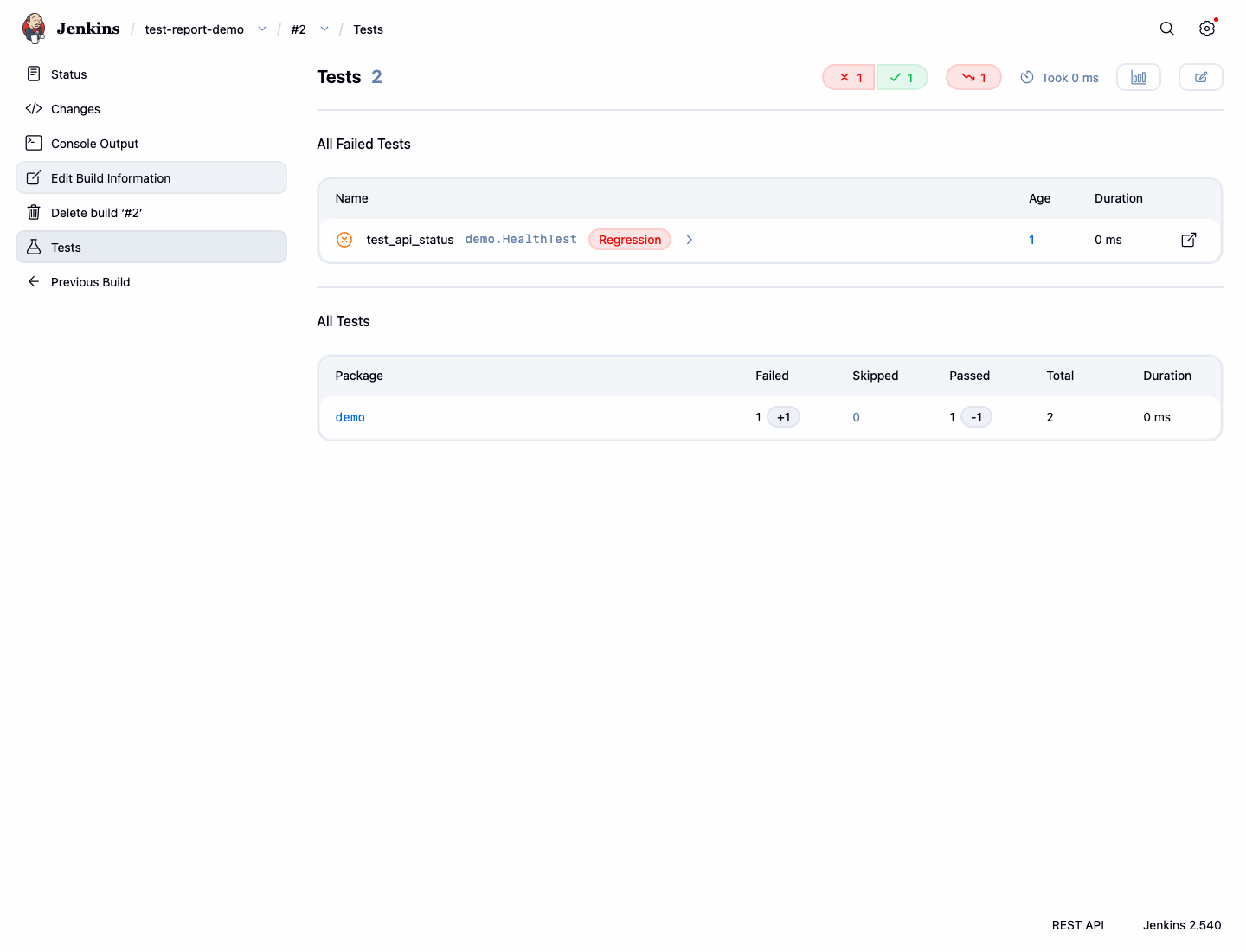This screenshot has width=1246, height=952.
Task: Open the settings gear icon
Action: [x=1207, y=29]
